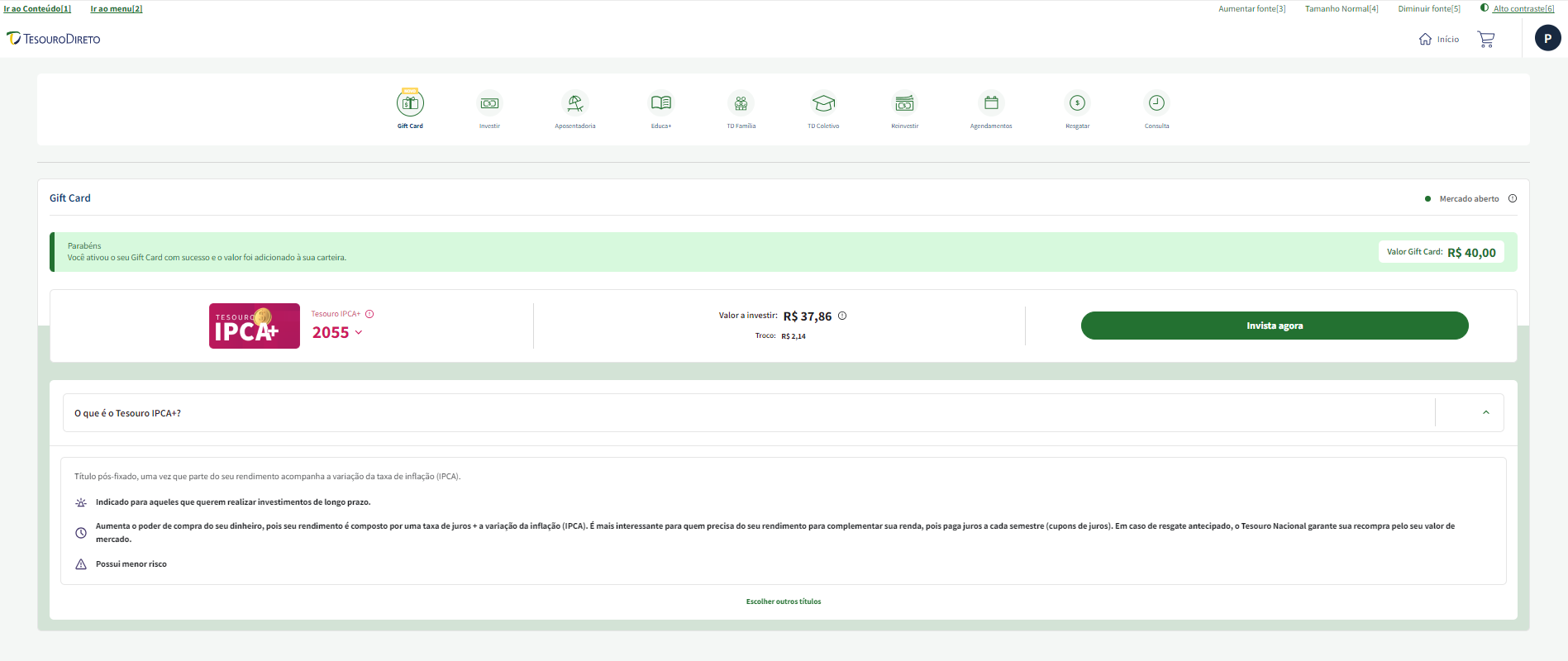The height and width of the screenshot is (661, 1568).
Task: Open the Agendamentos calendar icon
Action: (991, 103)
